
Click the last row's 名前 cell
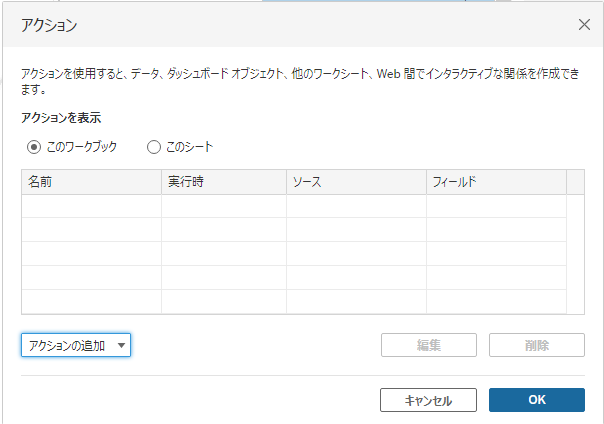(x=91, y=302)
